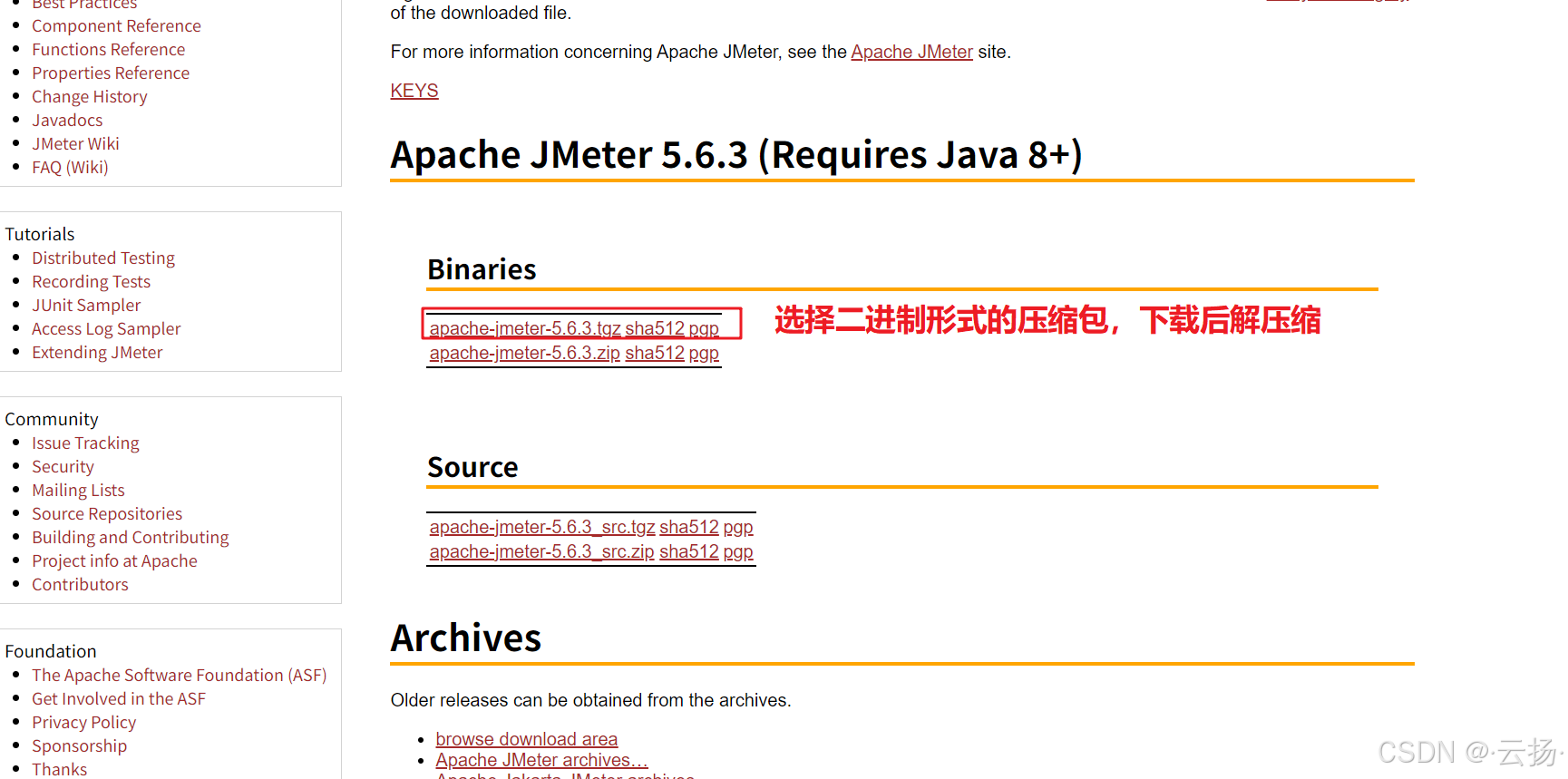Open sha512 for the src.tgz
Viewport: 1568px width, 779px height.
click(688, 527)
